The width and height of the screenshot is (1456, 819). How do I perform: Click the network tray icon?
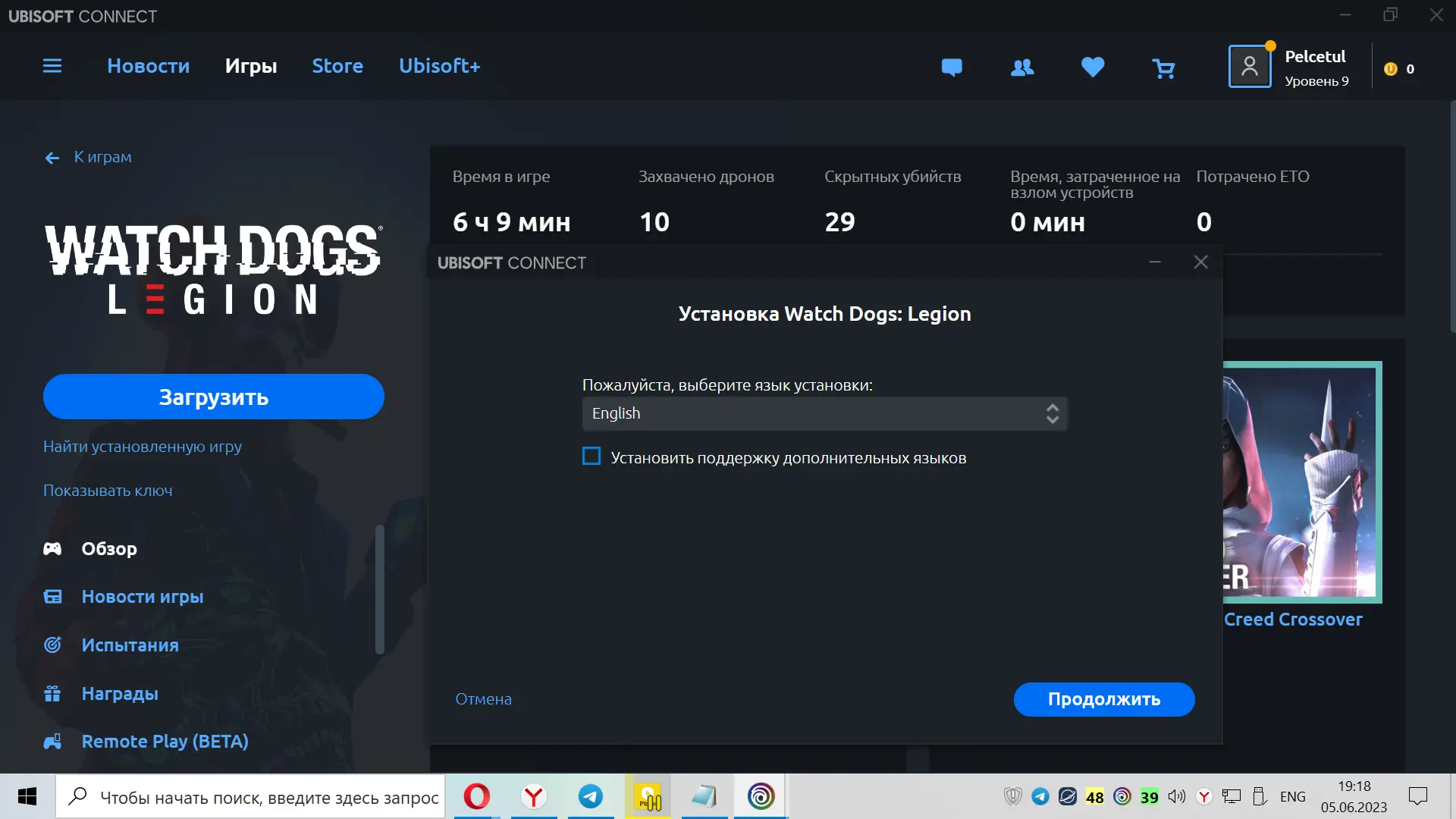tap(1232, 796)
